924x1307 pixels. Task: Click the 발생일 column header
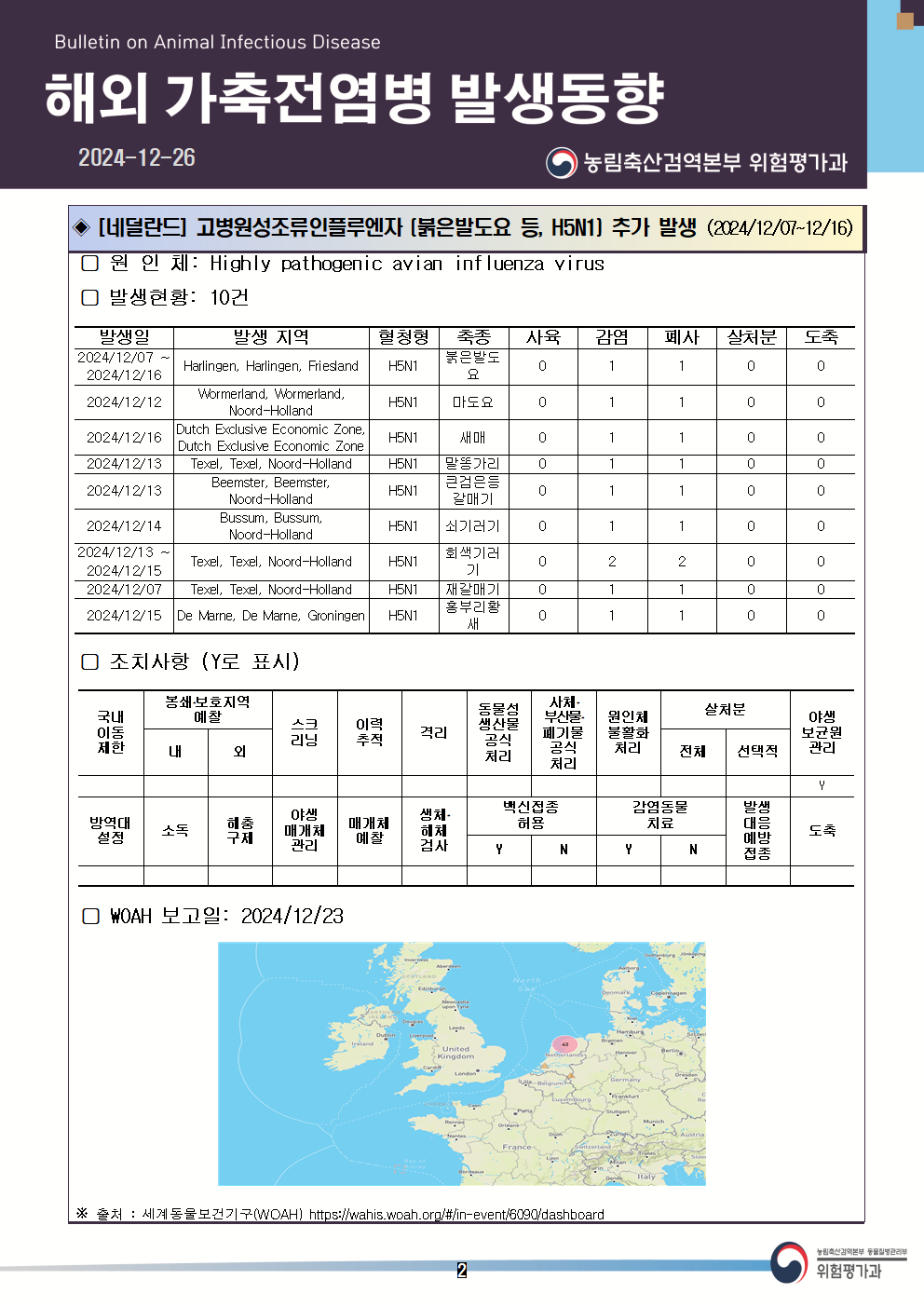(125, 337)
